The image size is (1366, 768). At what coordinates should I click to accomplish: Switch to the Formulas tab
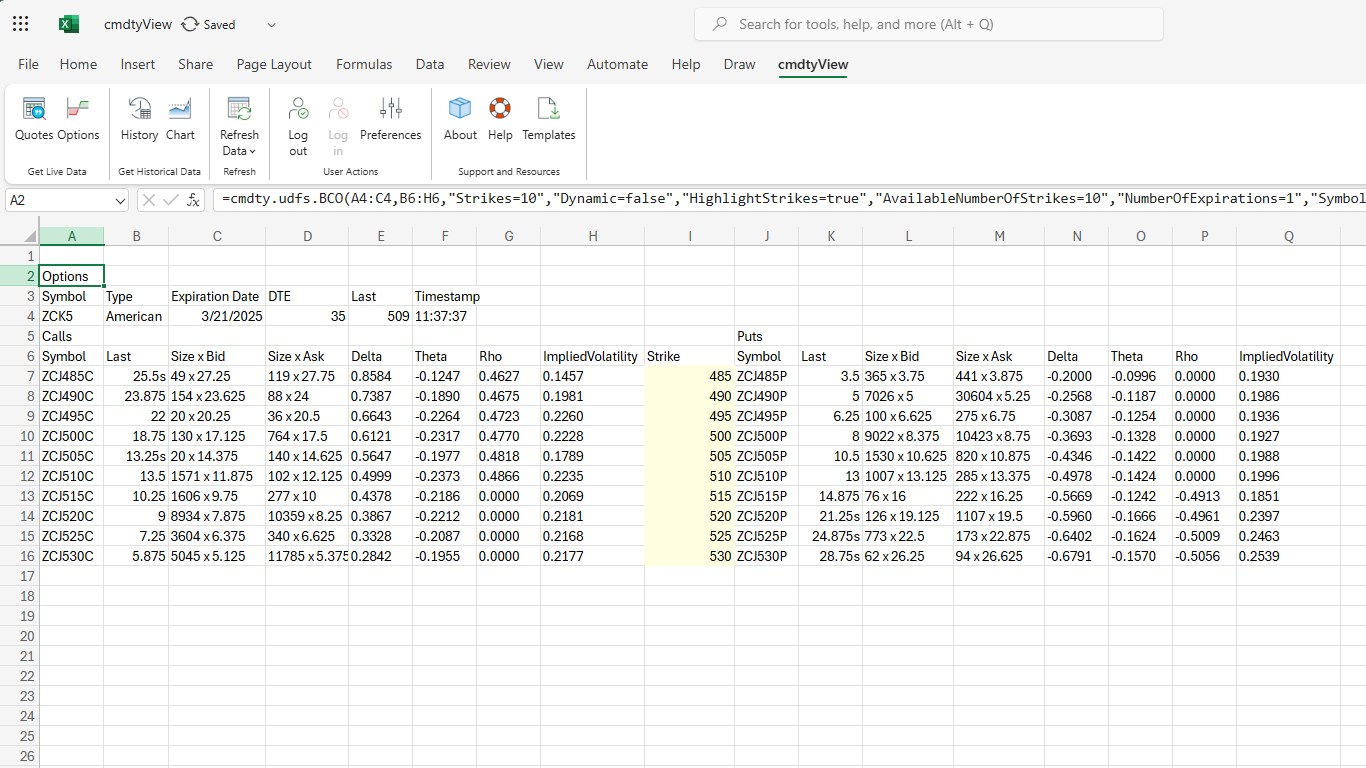click(x=364, y=64)
